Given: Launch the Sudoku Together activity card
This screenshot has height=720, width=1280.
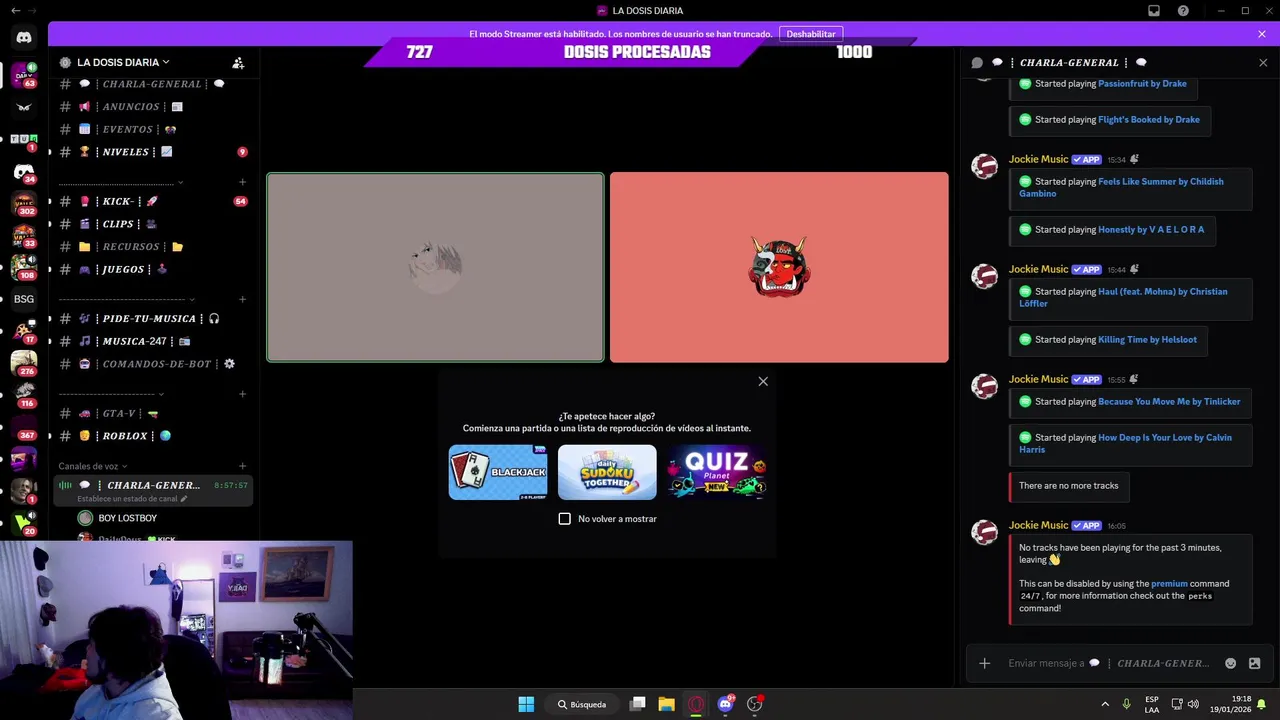Looking at the screenshot, I should [x=607, y=472].
